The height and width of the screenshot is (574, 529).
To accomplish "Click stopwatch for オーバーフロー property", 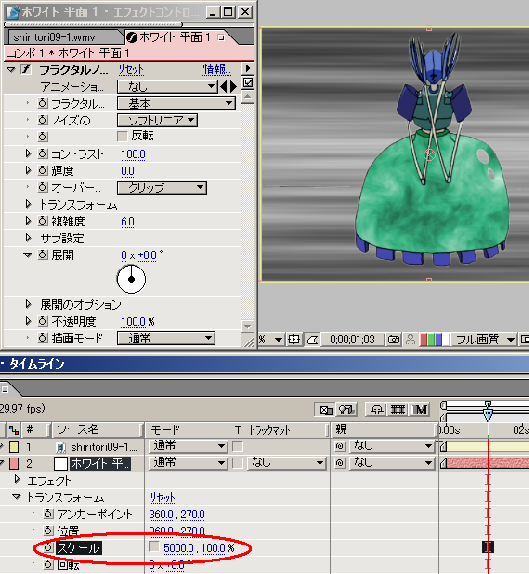I will click(x=42, y=187).
